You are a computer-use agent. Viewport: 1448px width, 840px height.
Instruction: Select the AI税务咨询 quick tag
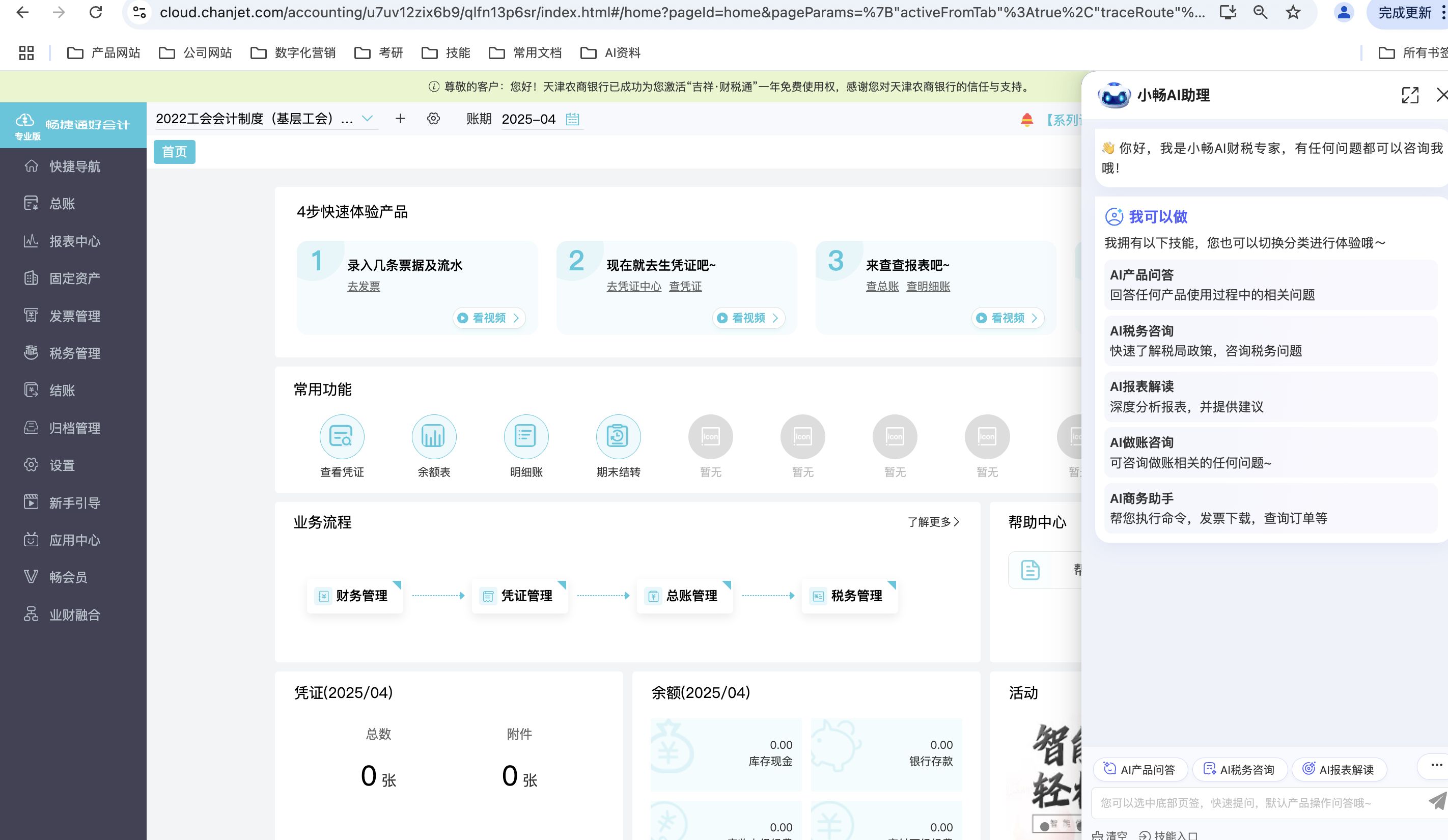click(x=1239, y=769)
